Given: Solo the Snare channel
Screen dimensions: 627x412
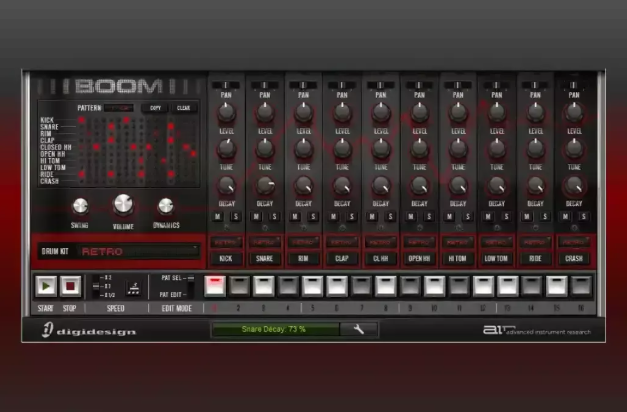Looking at the screenshot, I should (x=274, y=217).
